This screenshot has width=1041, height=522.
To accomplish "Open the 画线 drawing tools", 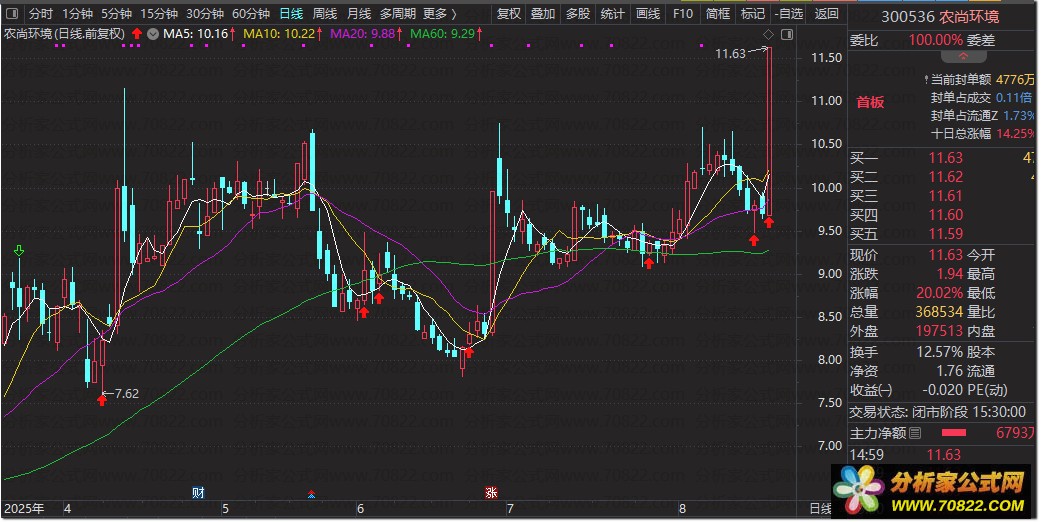I will pyautogui.click(x=648, y=13).
